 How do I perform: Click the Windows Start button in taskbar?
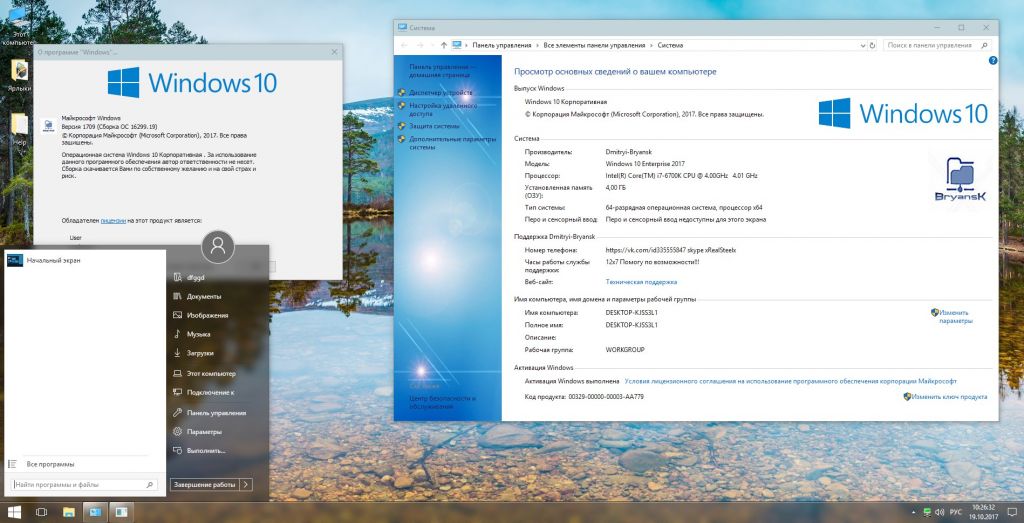coord(14,512)
